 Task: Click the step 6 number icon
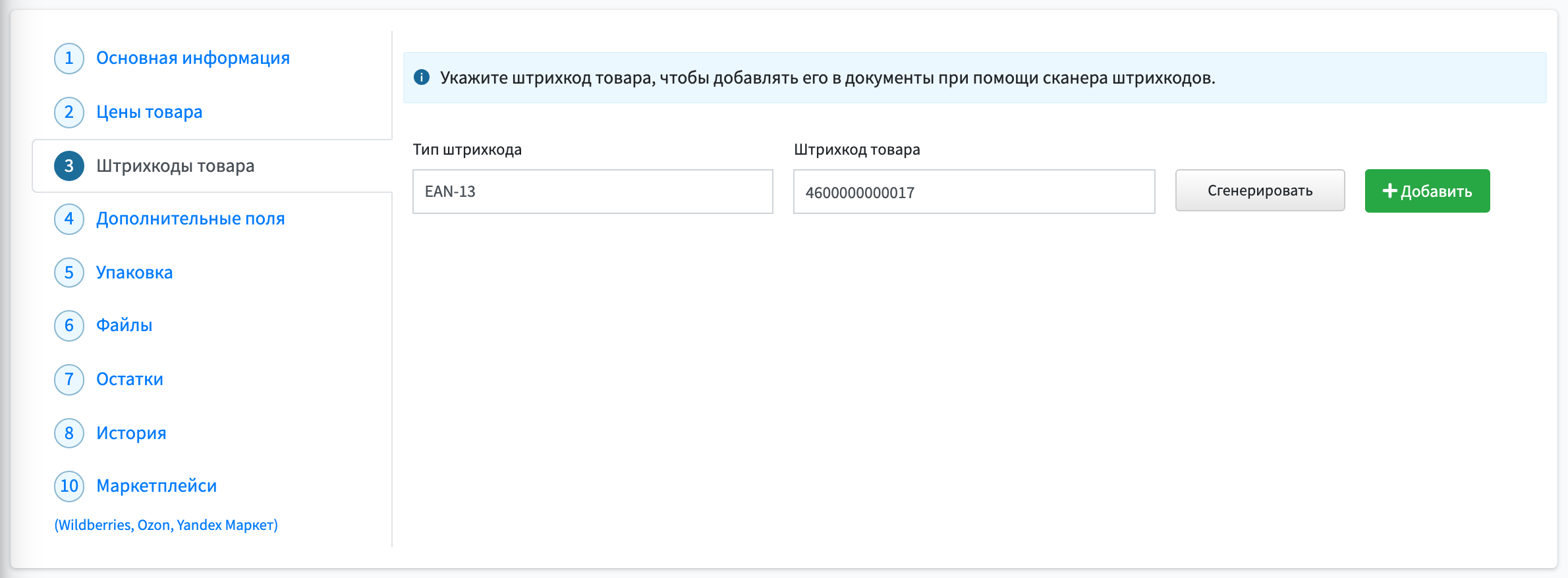coord(69,326)
